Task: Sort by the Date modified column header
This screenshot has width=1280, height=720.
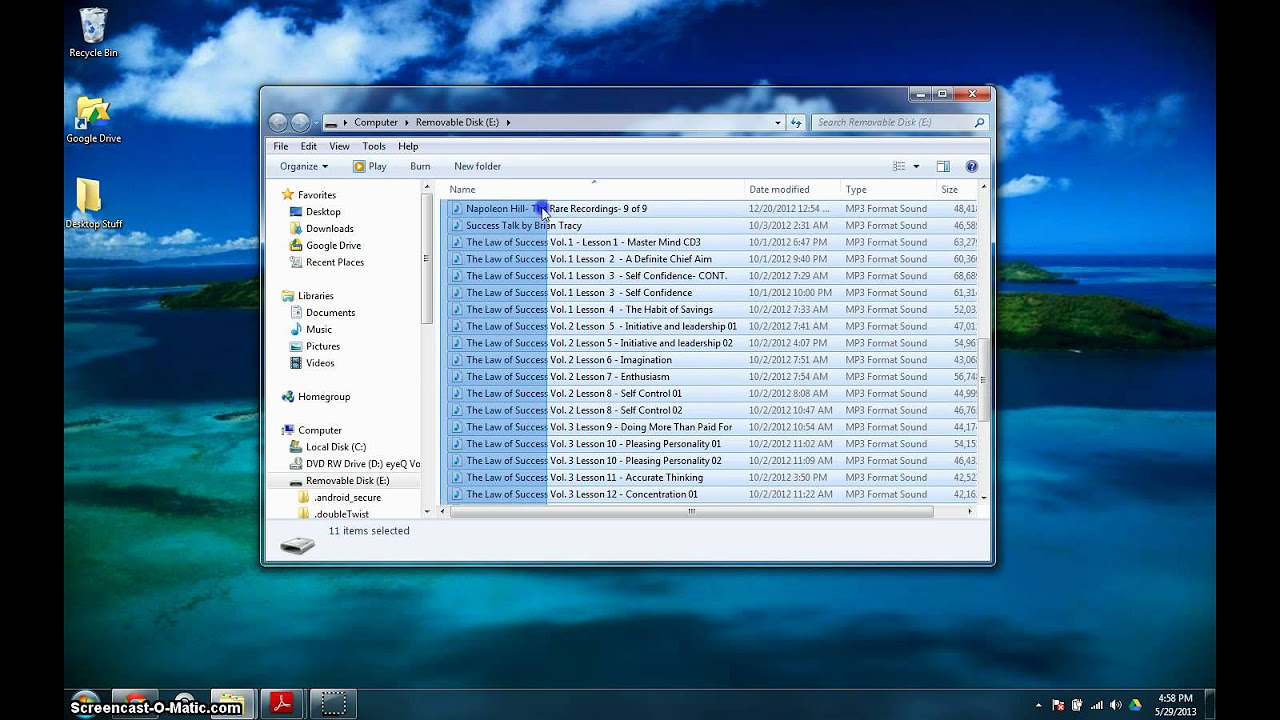Action: click(x=793, y=189)
